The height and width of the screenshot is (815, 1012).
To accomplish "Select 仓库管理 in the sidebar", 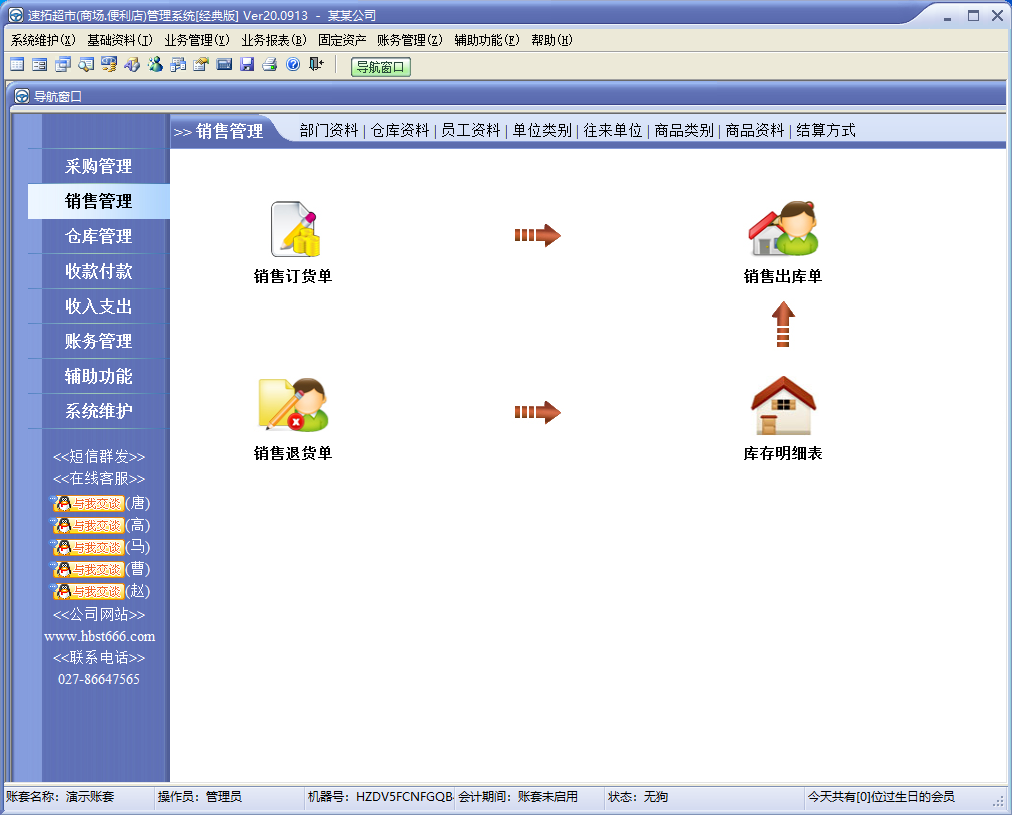I will click(99, 236).
